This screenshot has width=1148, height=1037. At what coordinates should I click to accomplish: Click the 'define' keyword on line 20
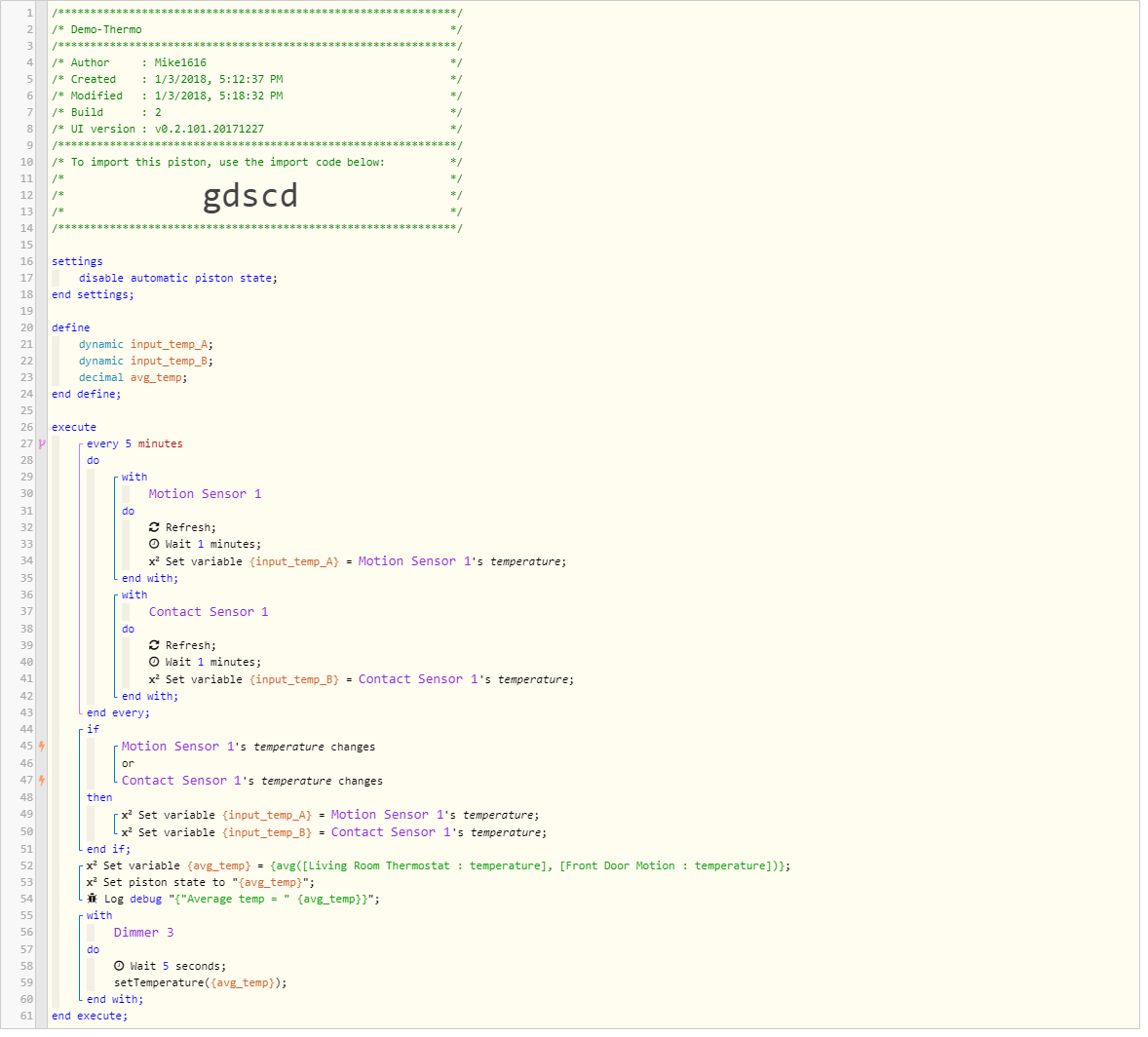(71, 330)
